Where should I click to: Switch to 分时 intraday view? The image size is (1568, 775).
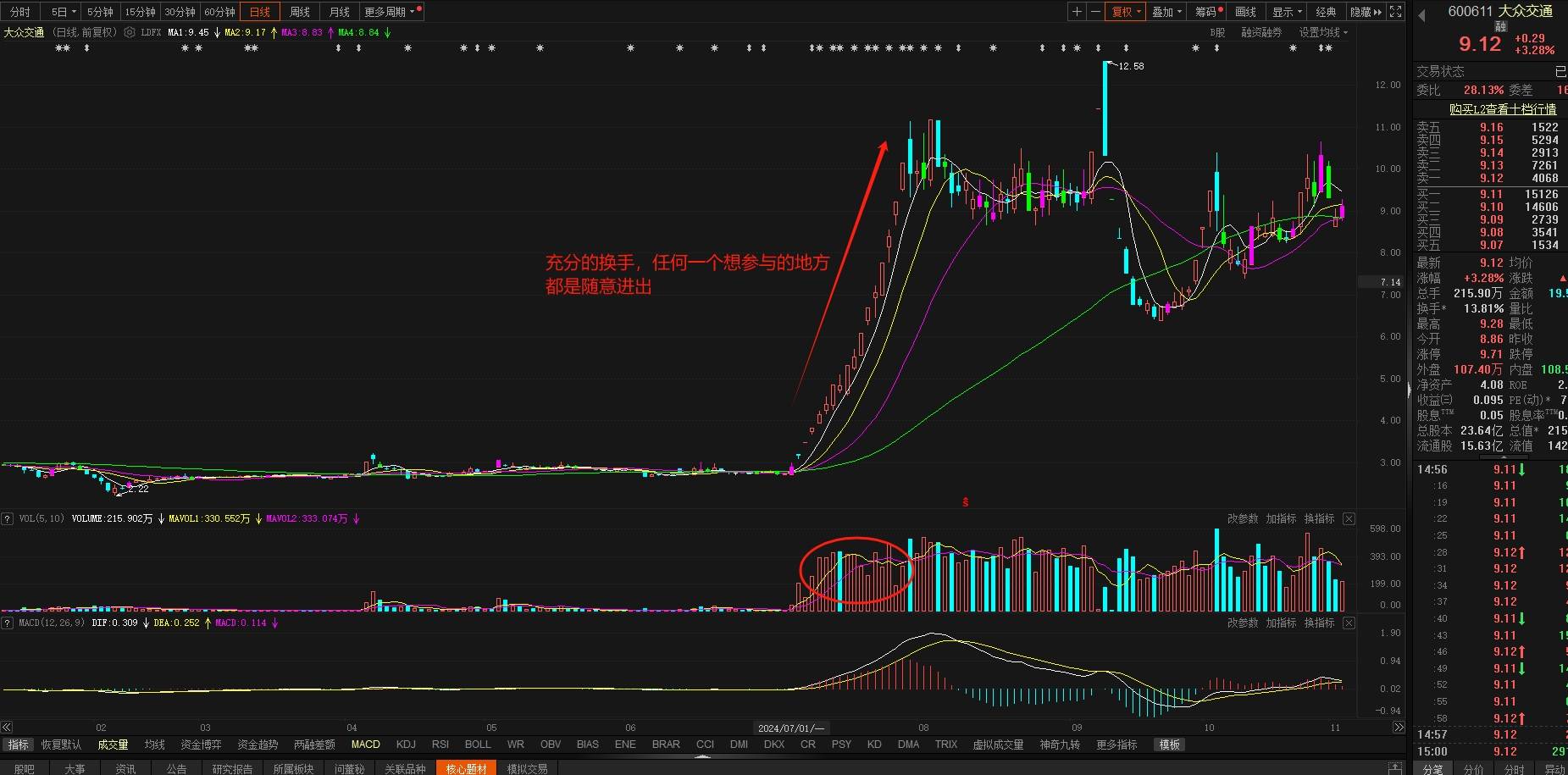(20, 12)
